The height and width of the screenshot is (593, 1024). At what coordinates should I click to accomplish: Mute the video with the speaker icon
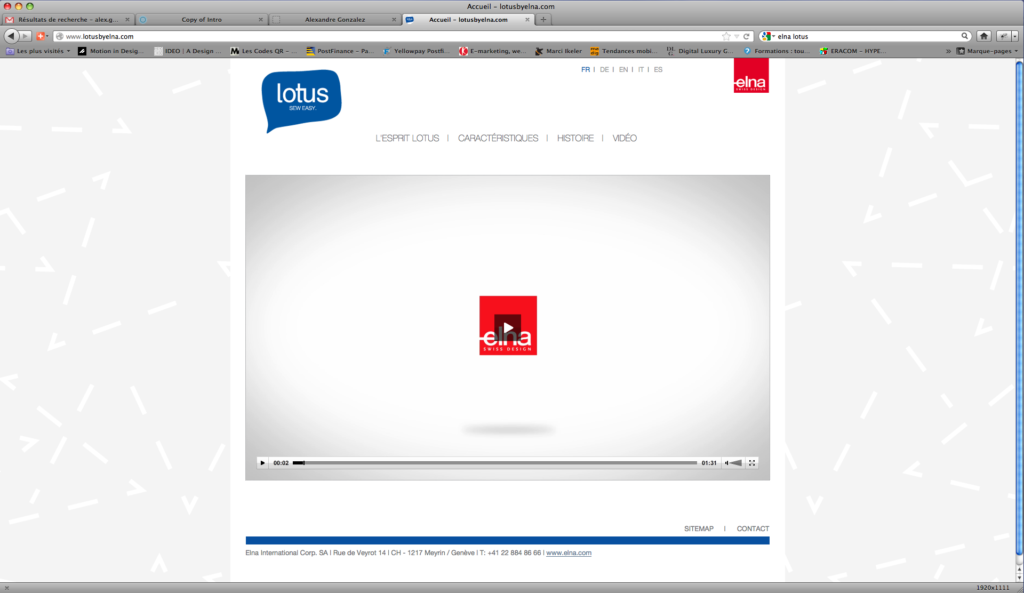coord(733,463)
